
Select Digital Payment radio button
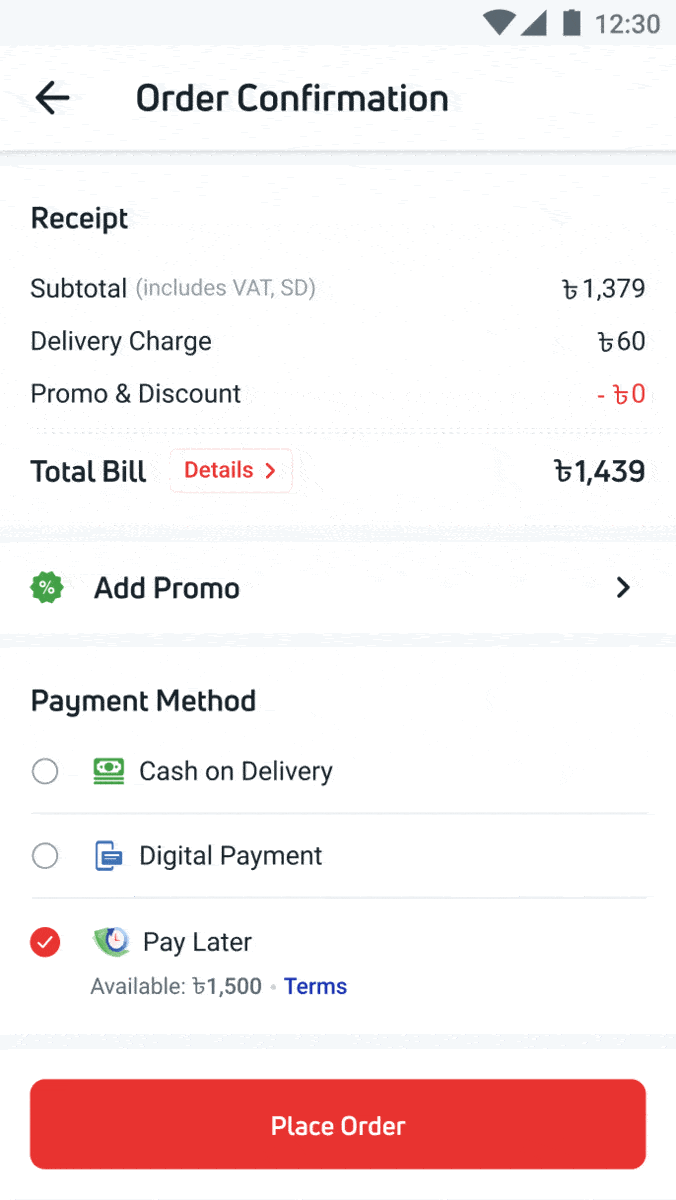click(45, 856)
